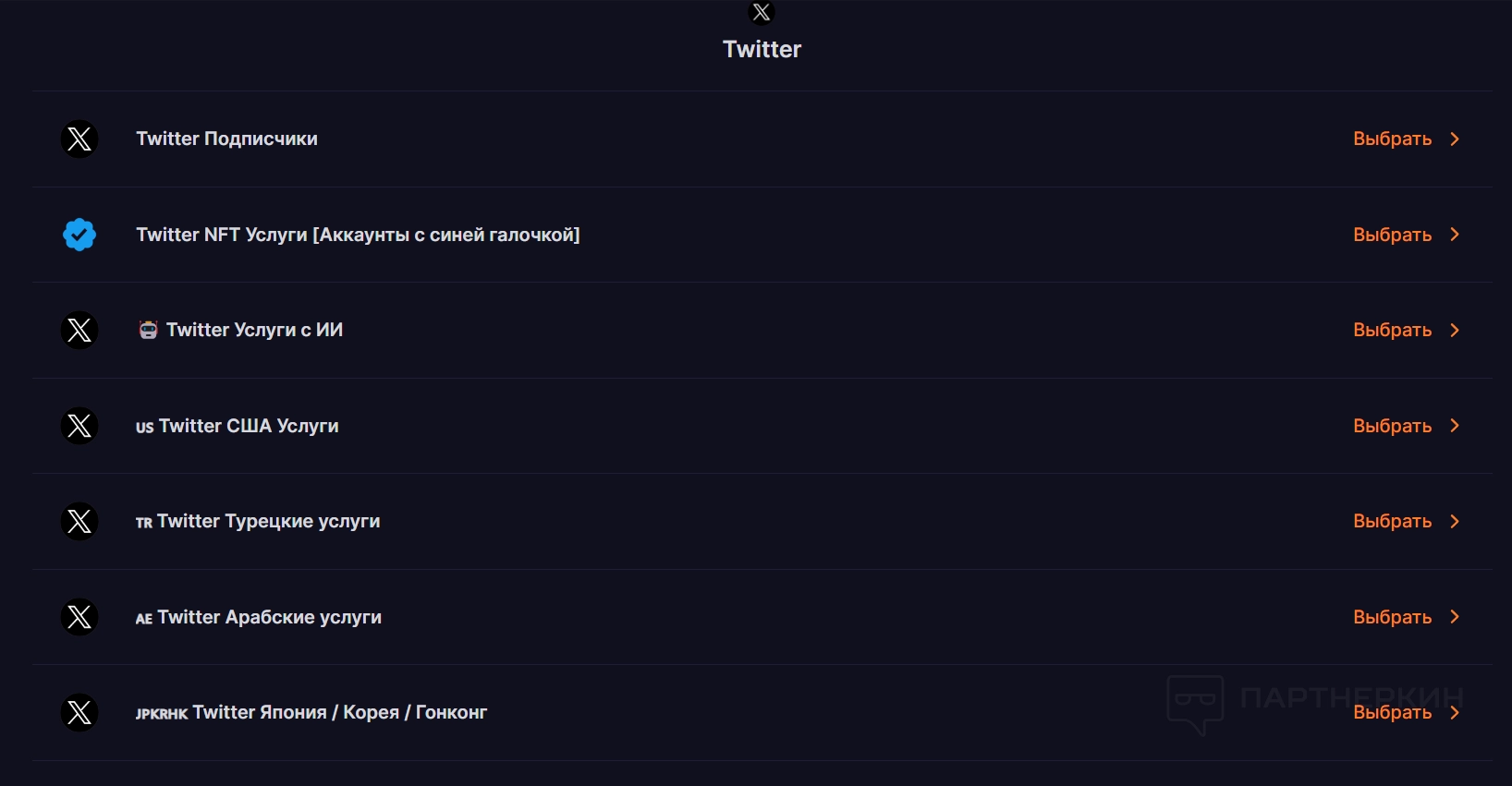This screenshot has height=786, width=1512.
Task: Expand the Twitter Арабские услуги row chevron
Action: [x=1455, y=617]
